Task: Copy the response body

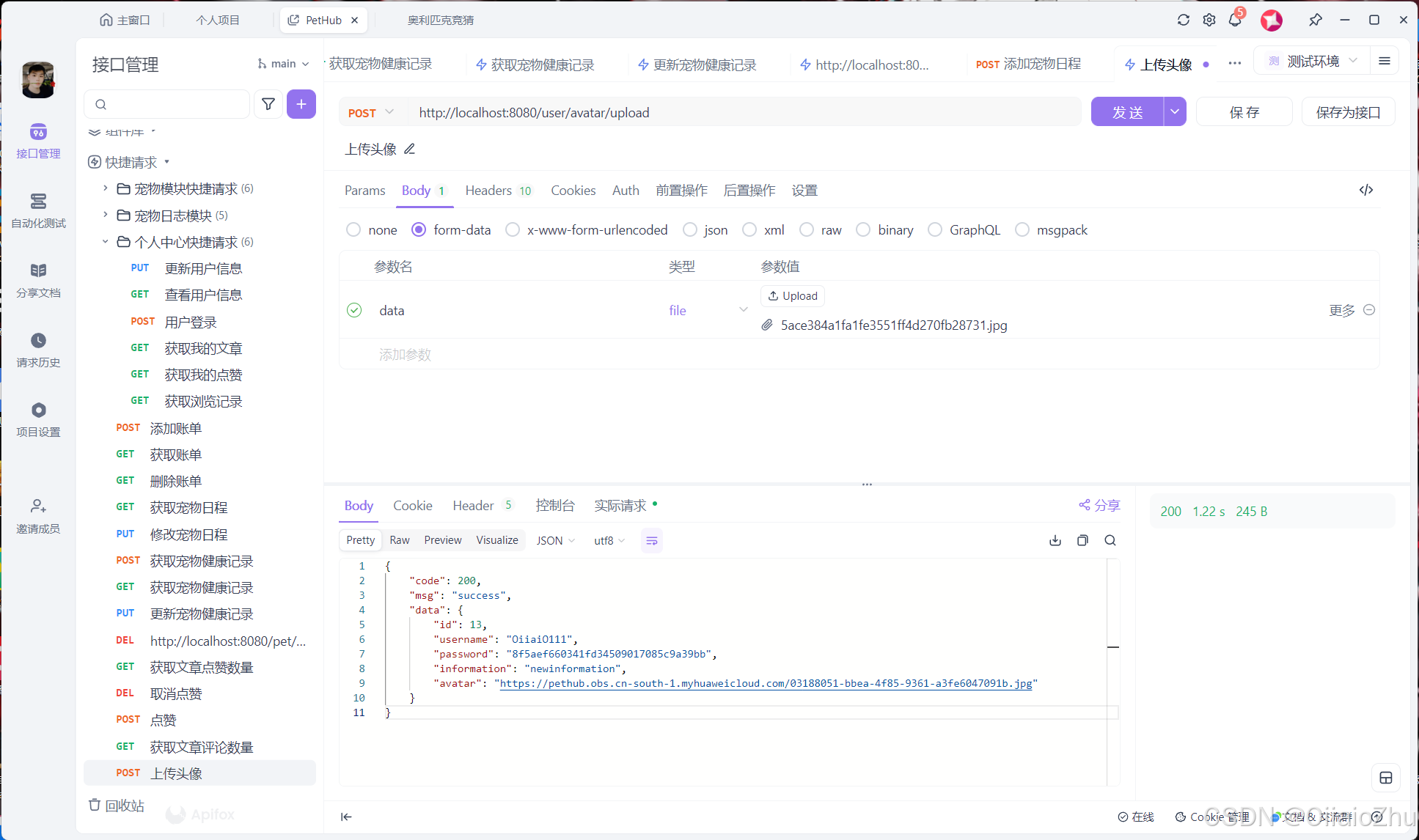Action: [1082, 540]
